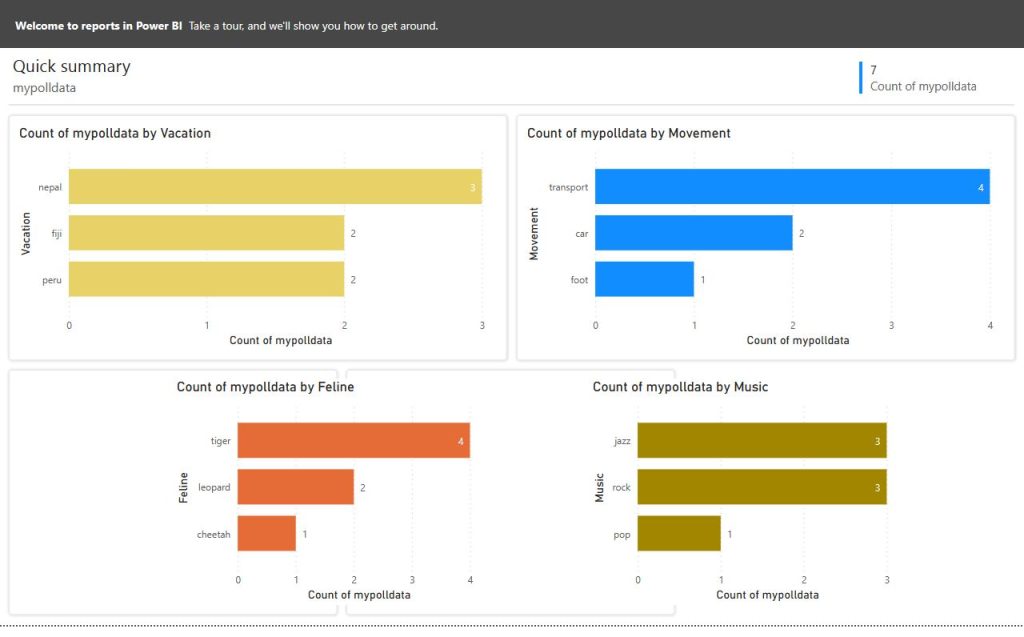Select the fiji bar in Vacation chart
Viewport: 1024px width, 637px height.
(206, 233)
